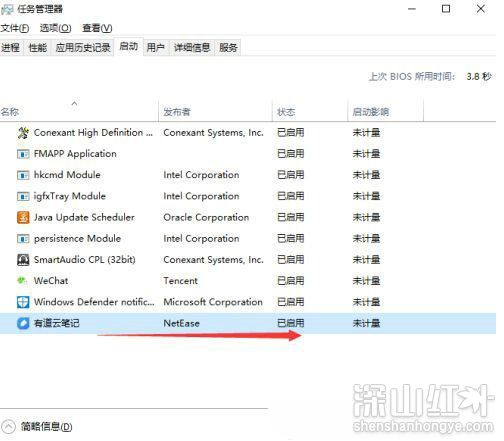Select the igfxTray Module entry
The width and height of the screenshot is (504, 441).
(70, 197)
